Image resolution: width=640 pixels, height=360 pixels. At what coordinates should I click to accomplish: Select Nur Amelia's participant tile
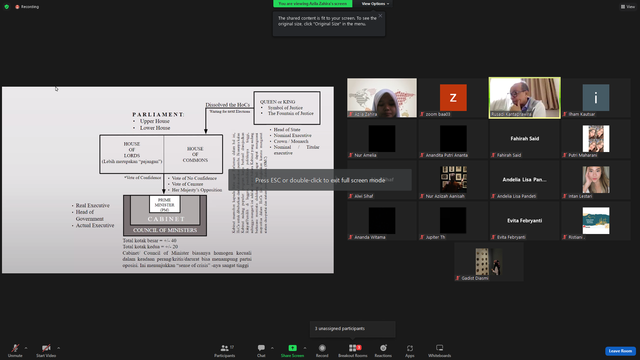click(382, 139)
